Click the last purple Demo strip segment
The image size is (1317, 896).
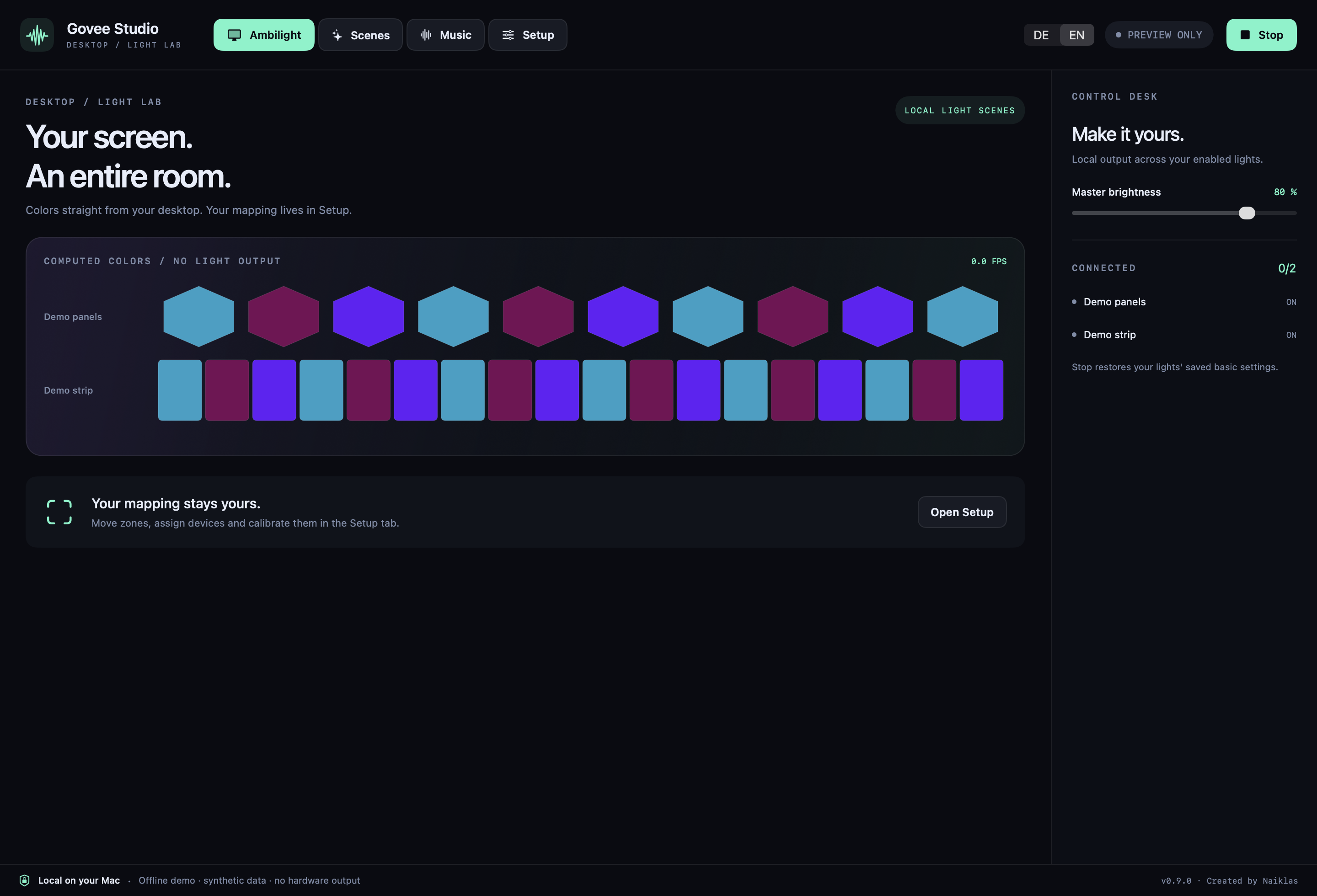981,390
